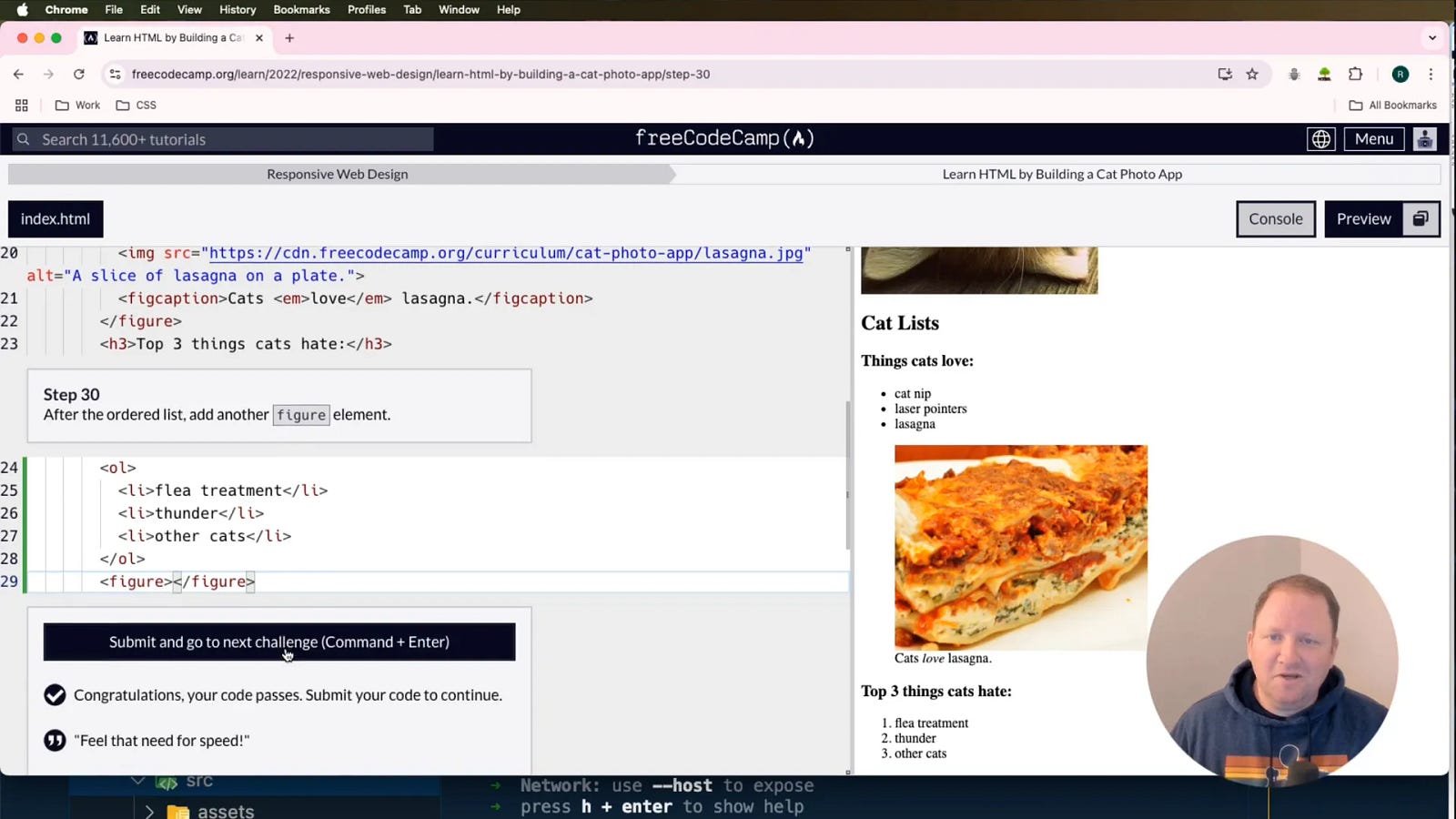Click the figcaption code on line 21

click(355, 298)
